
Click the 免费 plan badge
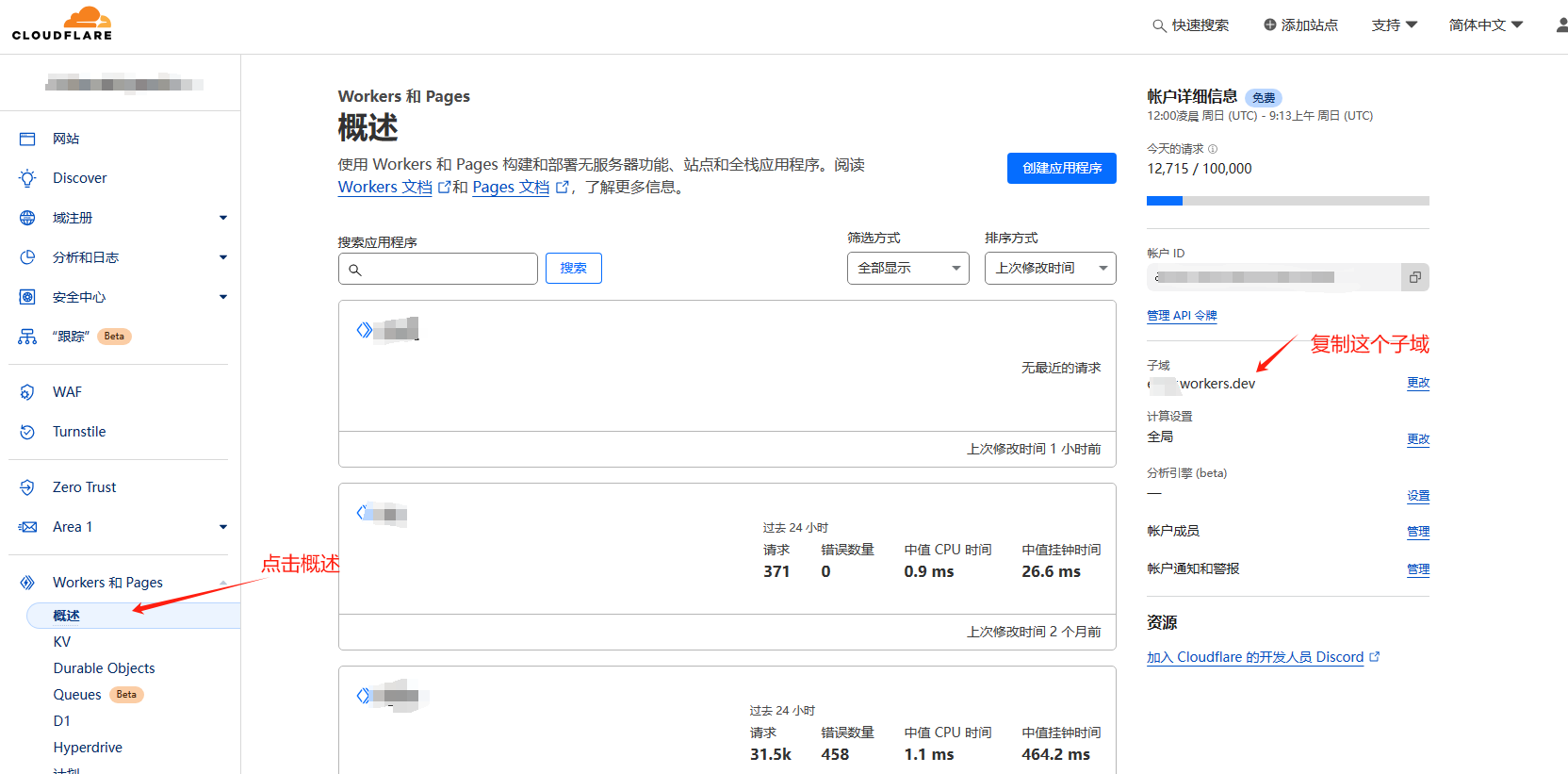pos(1264,98)
